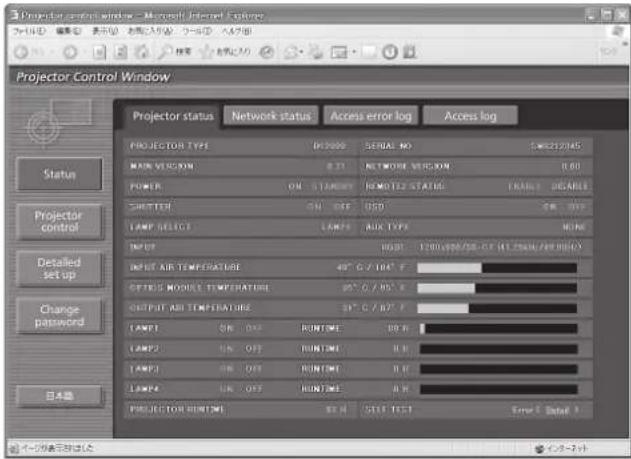Open the Back button history dropdown arrow

52,52
